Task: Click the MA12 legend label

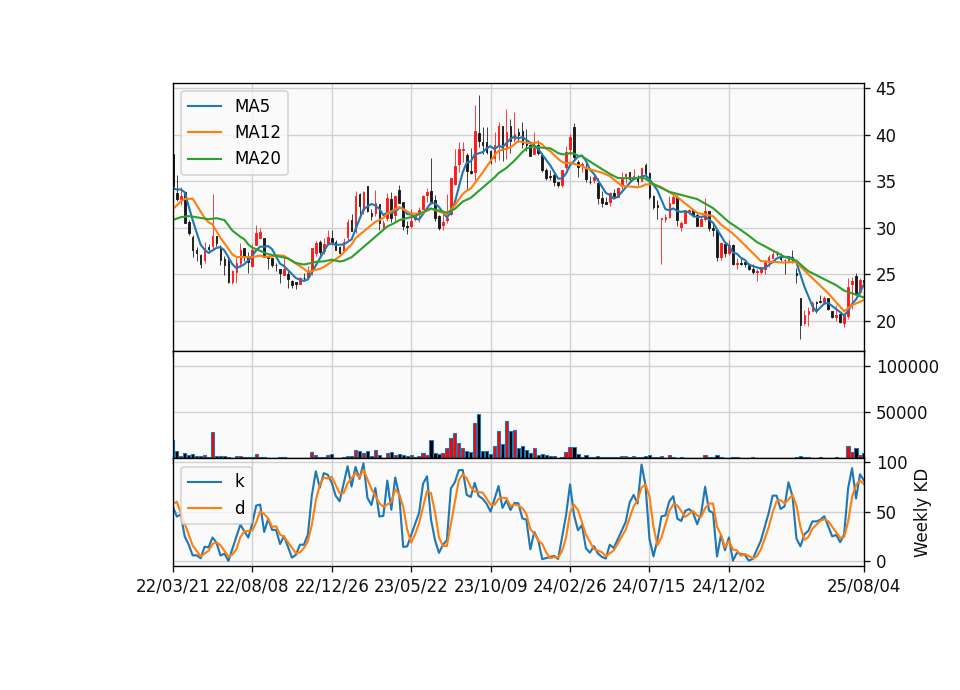Action: click(x=257, y=132)
